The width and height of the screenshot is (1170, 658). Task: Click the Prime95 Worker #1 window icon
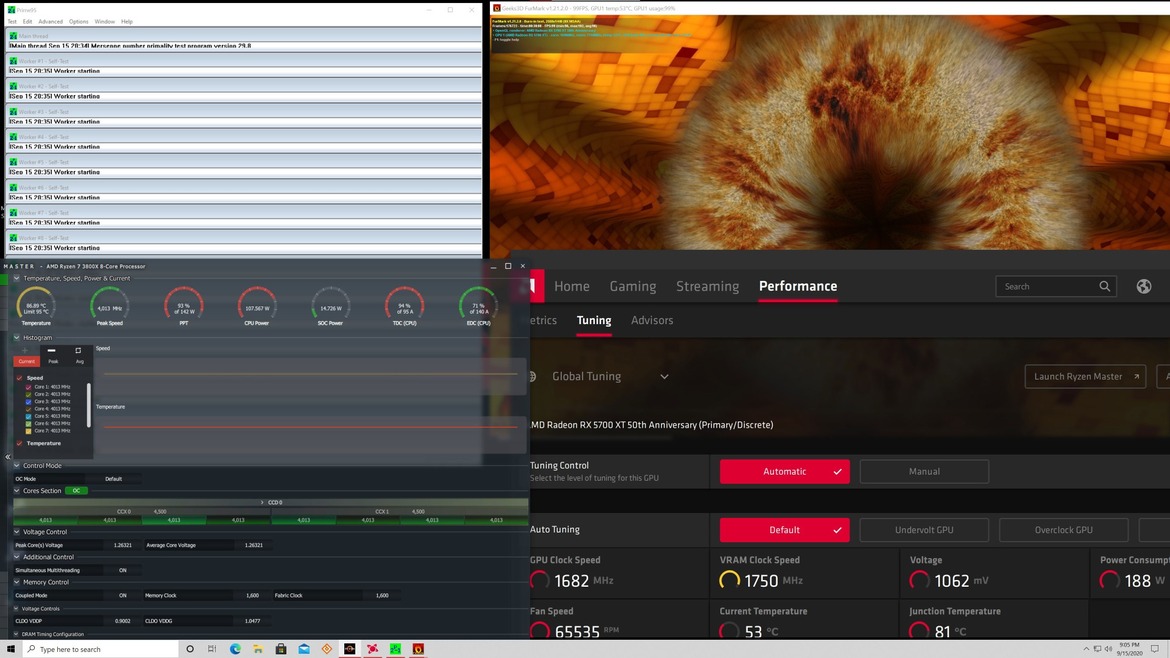click(13, 61)
